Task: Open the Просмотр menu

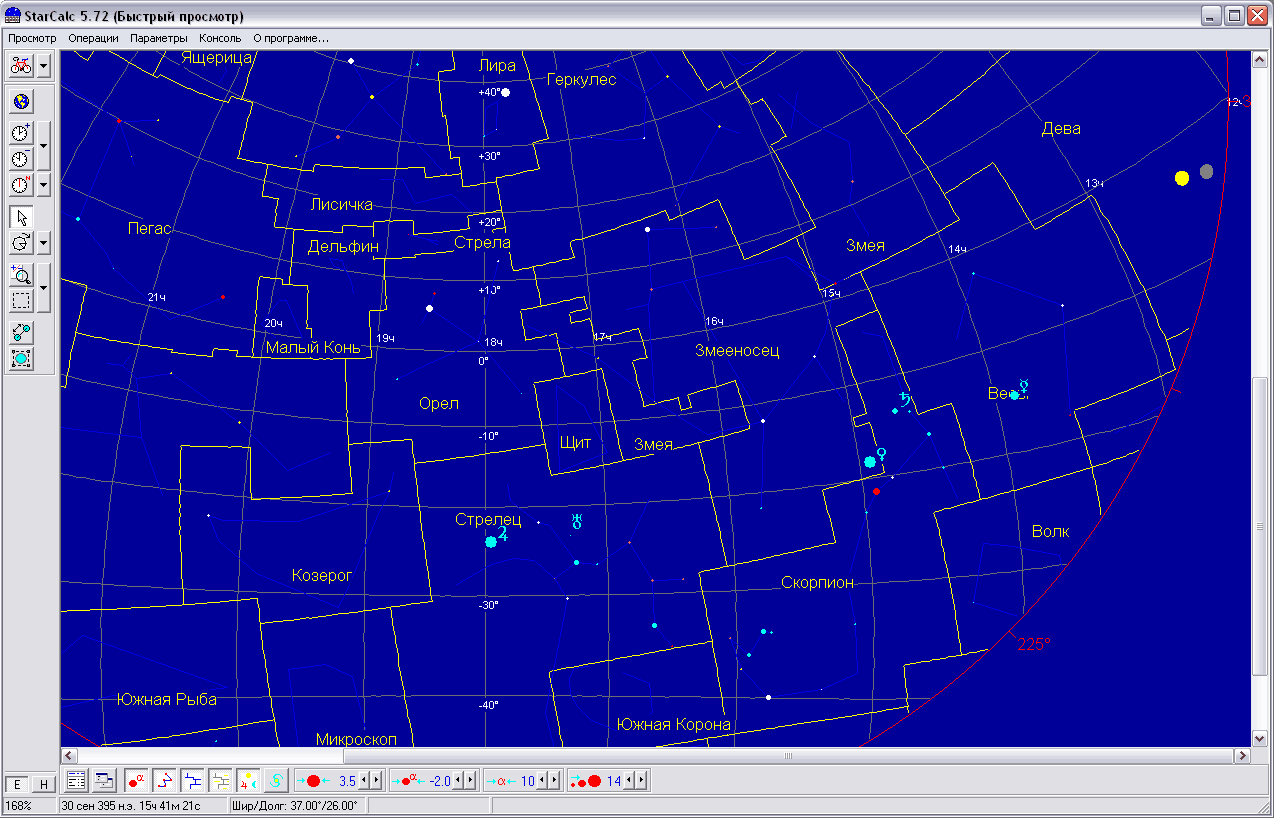Action: pyautogui.click(x=32, y=38)
